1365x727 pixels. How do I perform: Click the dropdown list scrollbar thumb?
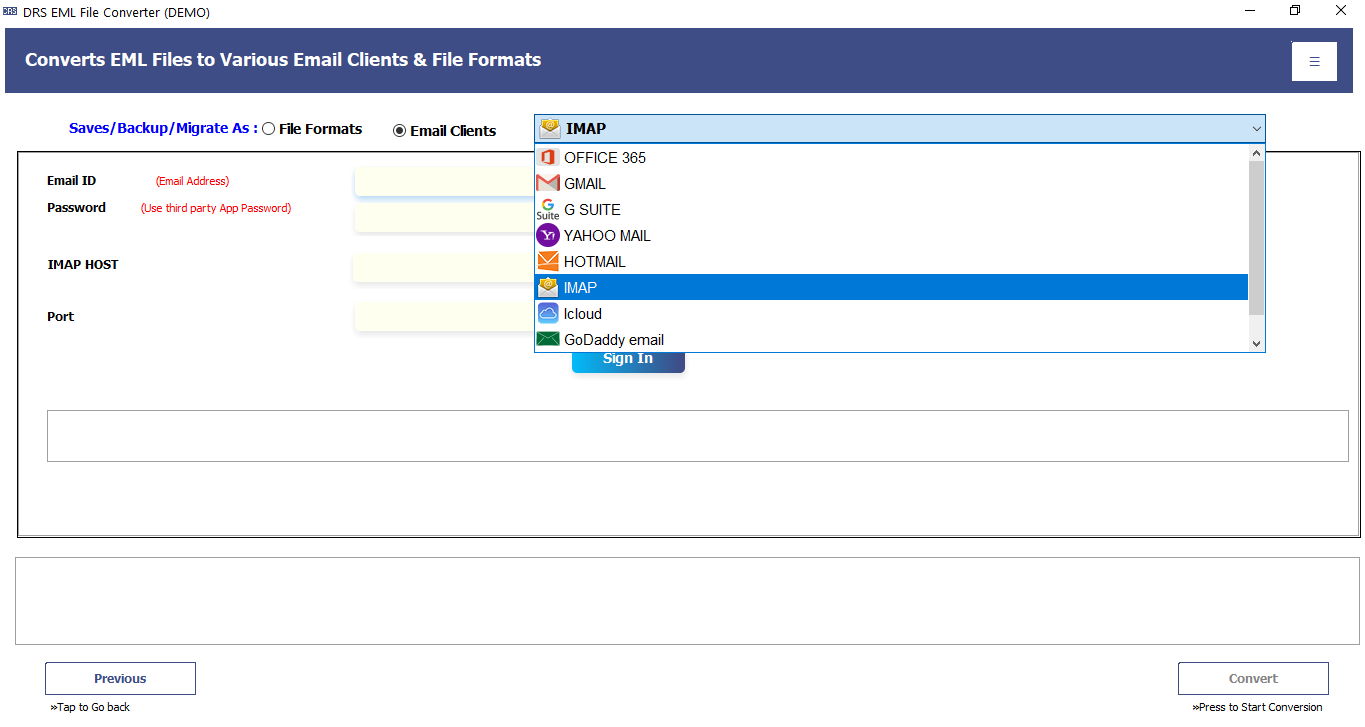[x=1257, y=238]
